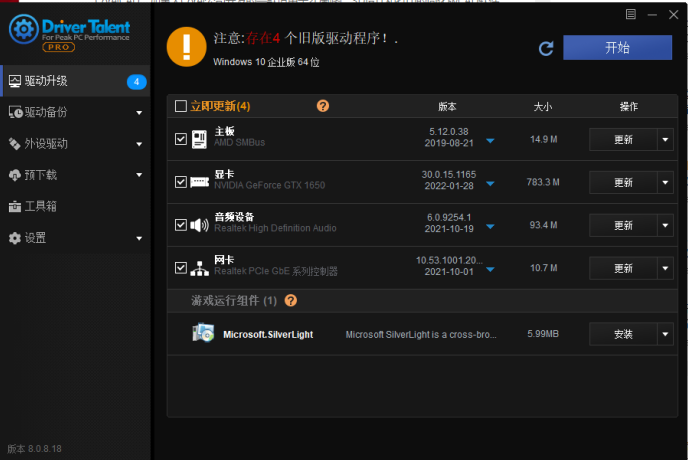This screenshot has height=460, width=688.
Task: Expand version list for Realtek audio 6.0.9254.1
Action: [491, 226]
